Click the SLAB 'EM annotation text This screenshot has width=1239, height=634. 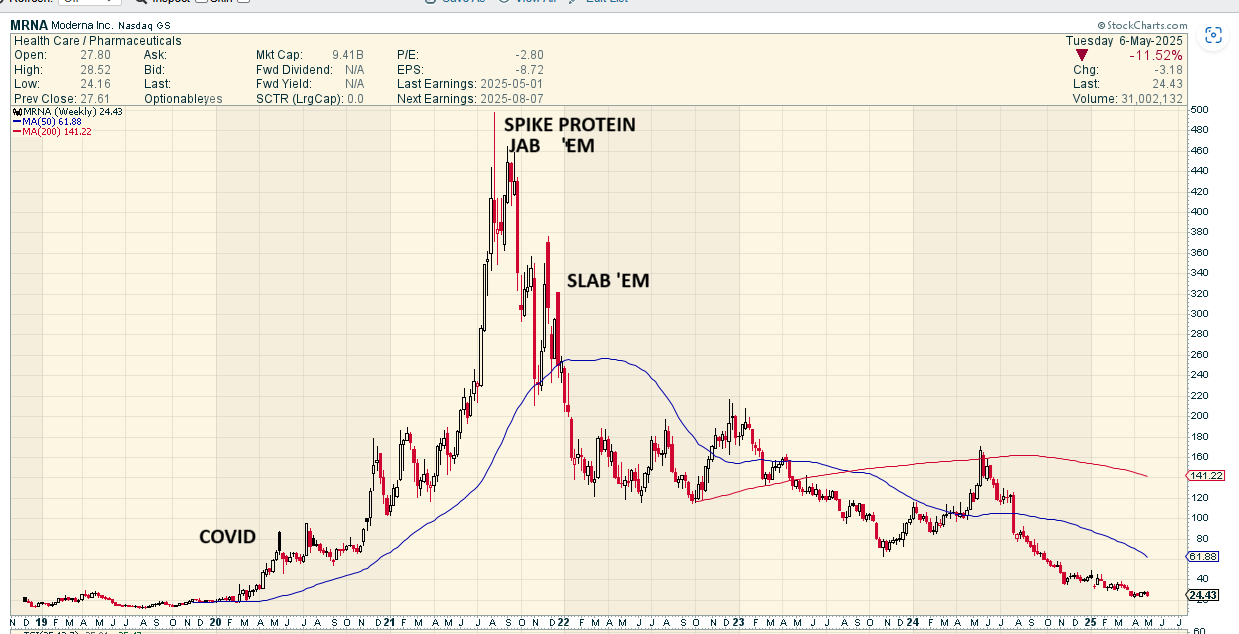point(608,281)
